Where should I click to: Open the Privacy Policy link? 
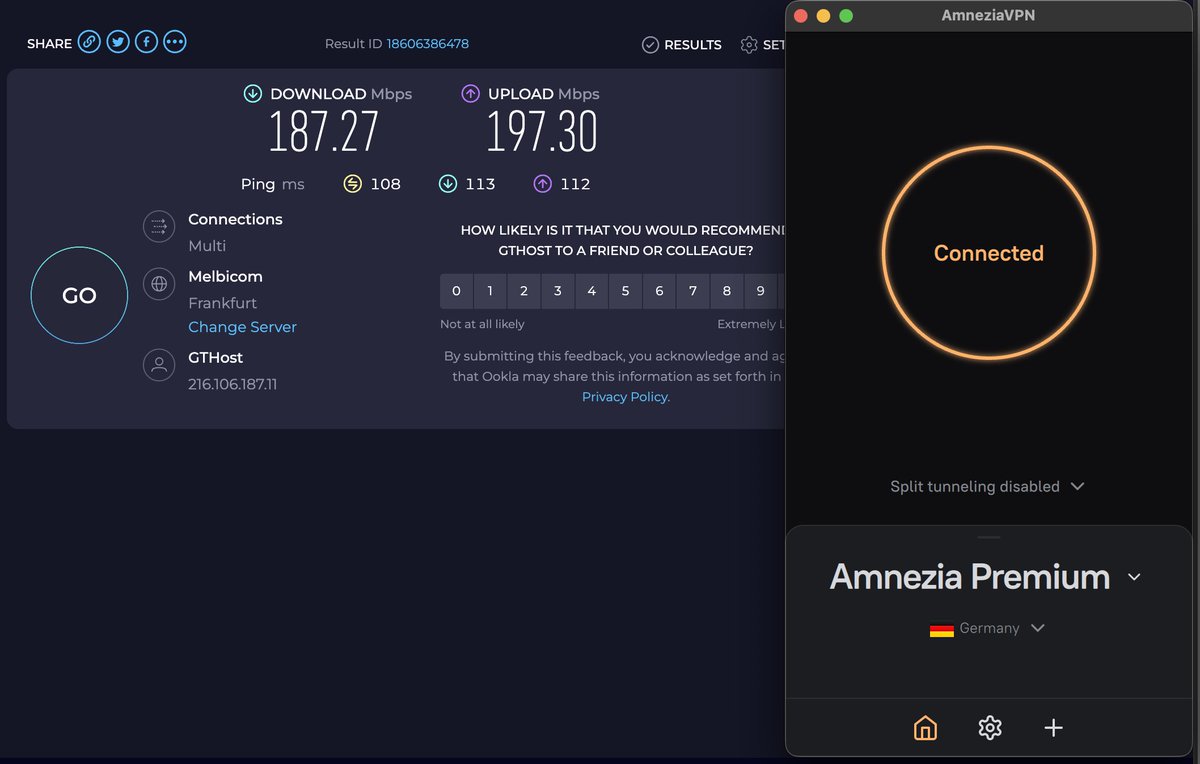click(x=626, y=397)
